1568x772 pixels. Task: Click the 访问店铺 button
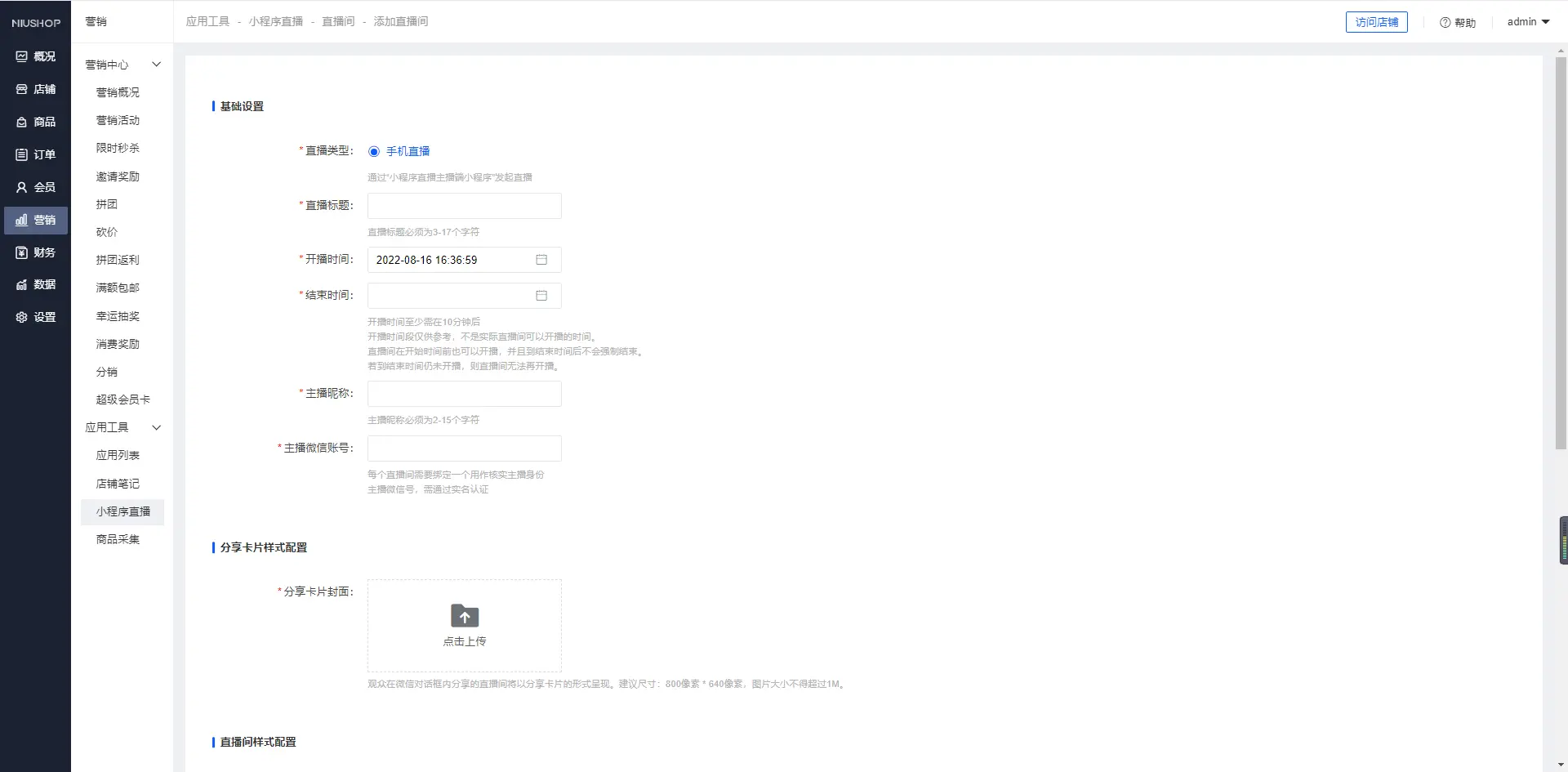[1376, 22]
